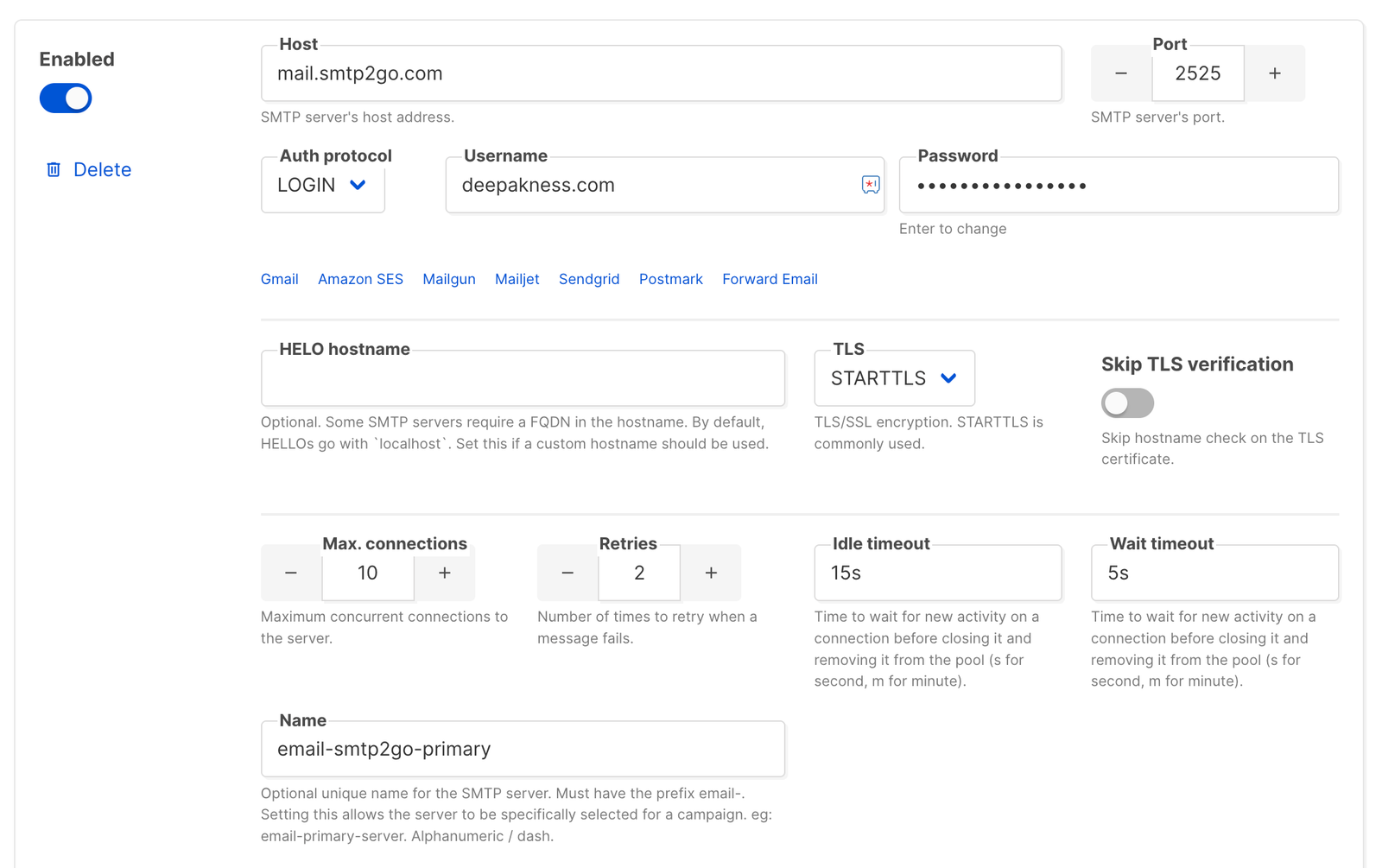1382x868 pixels.
Task: Click the Sendgrid preset link
Action: coord(588,278)
